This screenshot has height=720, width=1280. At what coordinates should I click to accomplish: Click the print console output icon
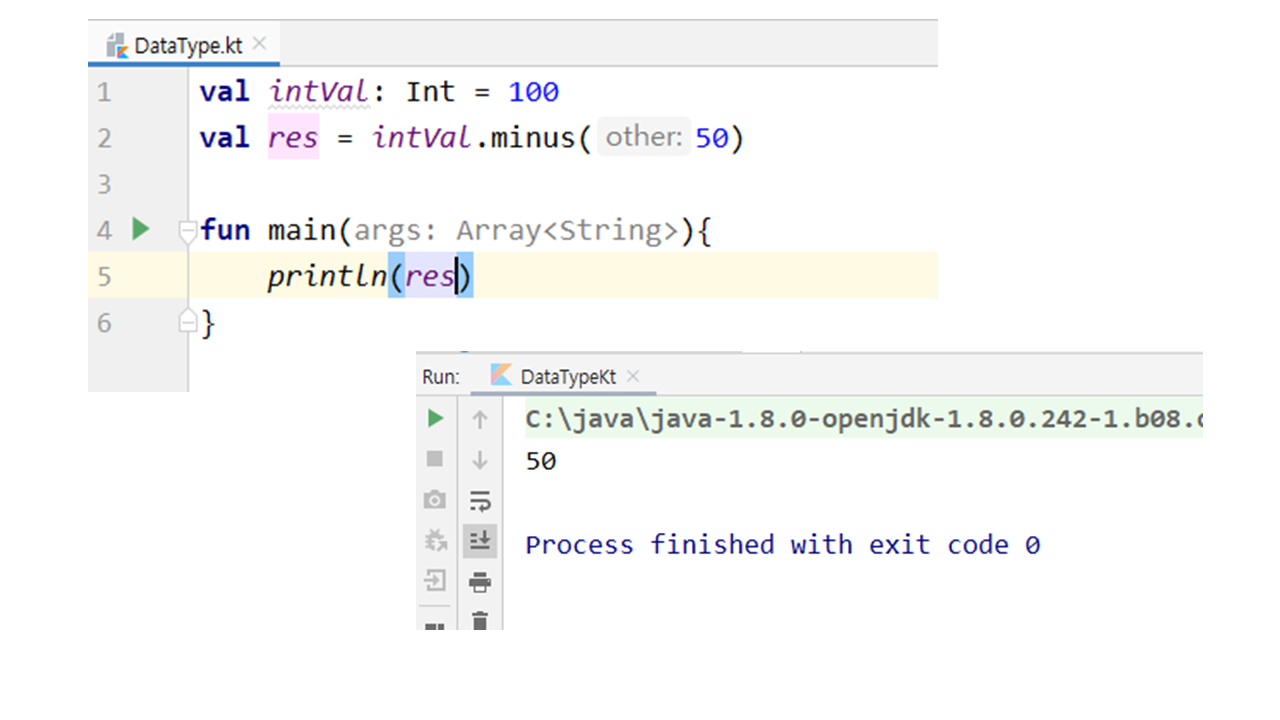[x=480, y=582]
